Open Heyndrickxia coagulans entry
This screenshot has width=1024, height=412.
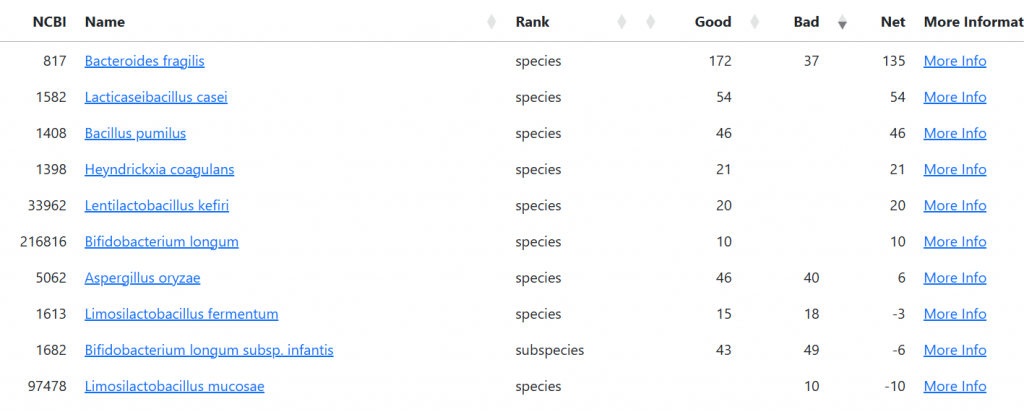pyautogui.click(x=159, y=170)
